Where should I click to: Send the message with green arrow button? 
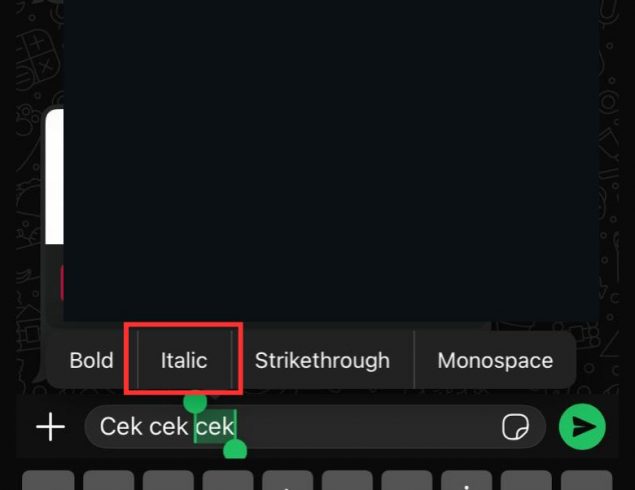pyautogui.click(x=582, y=427)
